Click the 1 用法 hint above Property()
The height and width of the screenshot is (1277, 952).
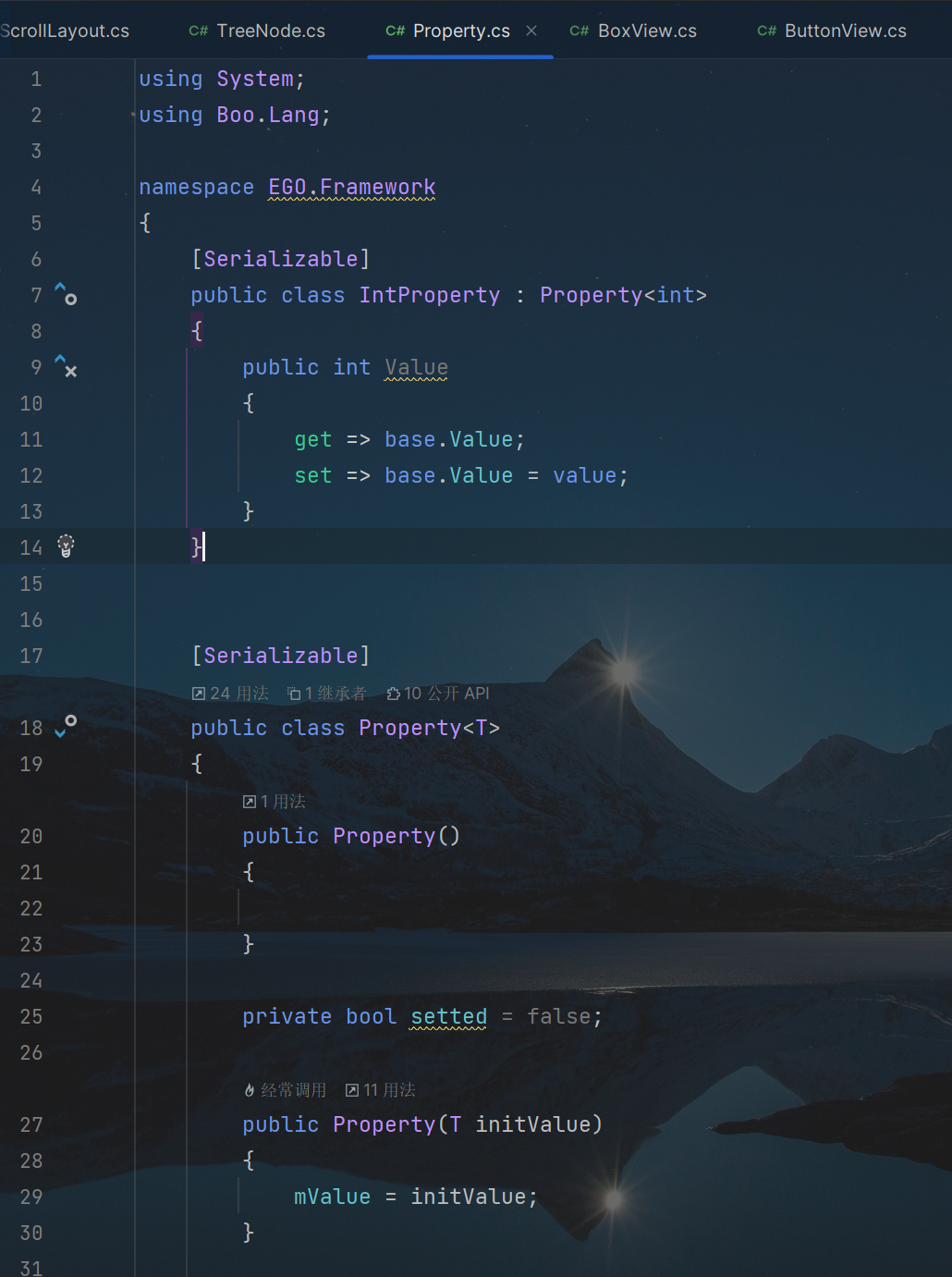(x=275, y=802)
